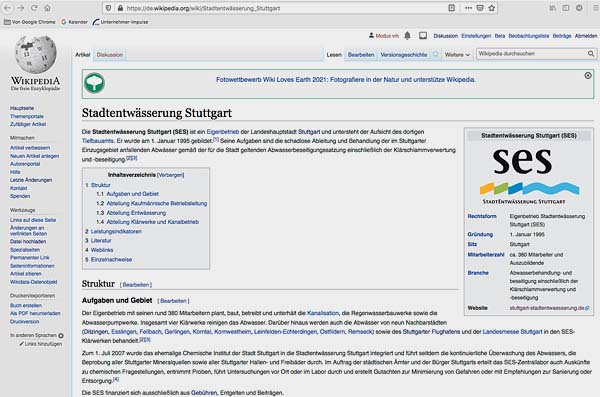Click the browser forward arrow
This screenshot has width=600, height=397.
(21, 8)
